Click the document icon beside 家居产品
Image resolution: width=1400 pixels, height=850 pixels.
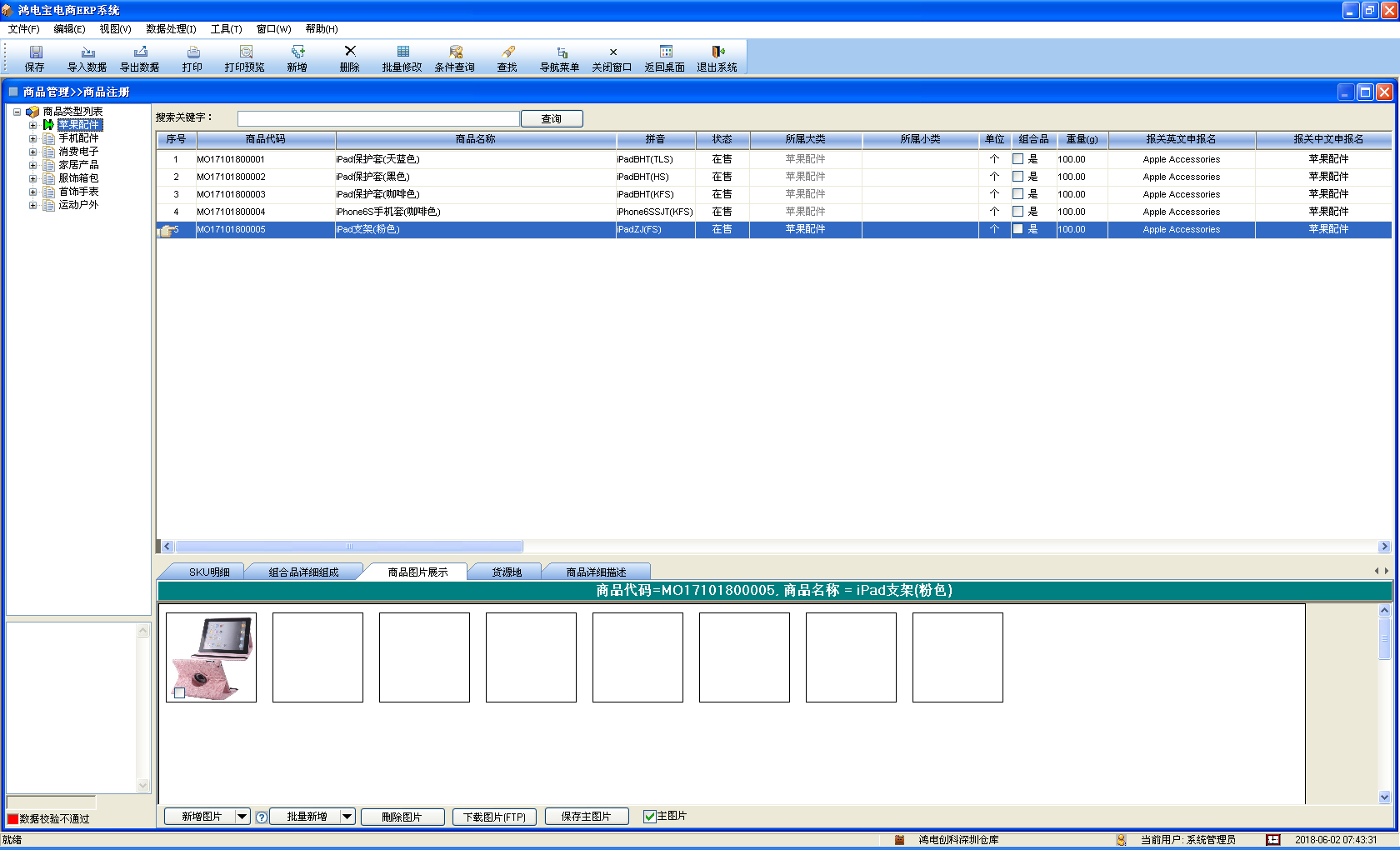[49, 165]
